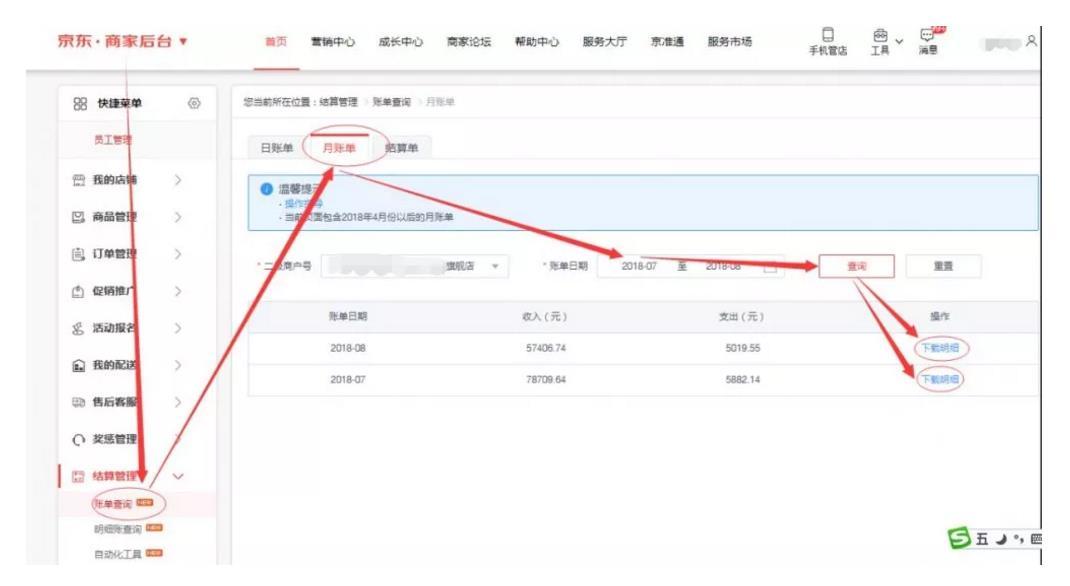Screen dimensions: 1070x586
Task: Click the 快捷菜单 grid icon
Action: [x=80, y=103]
